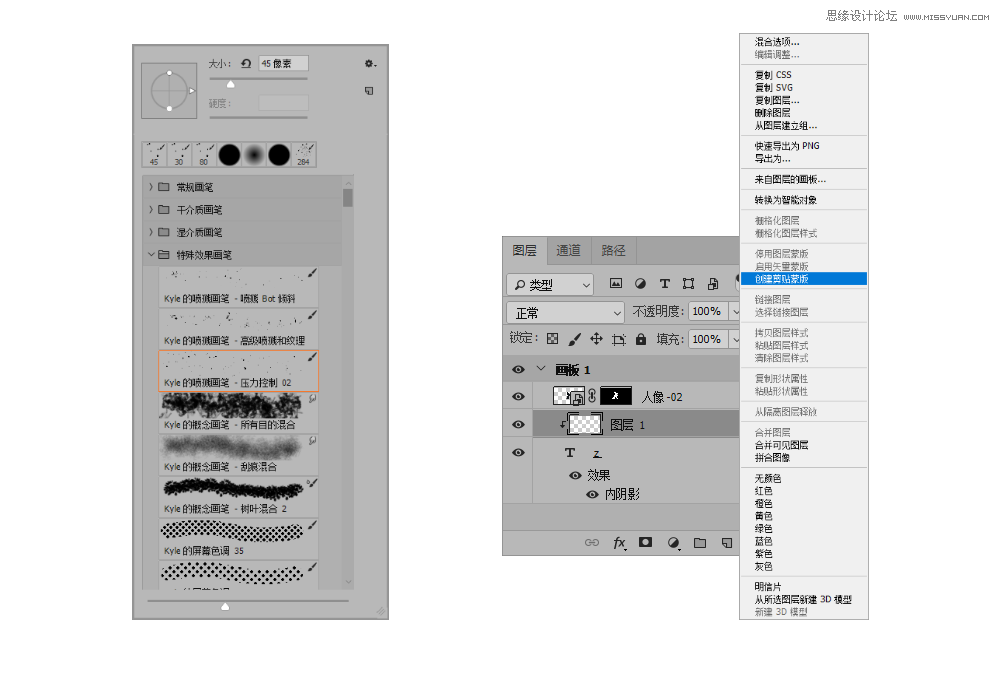
Task: Open the layer effects fx menu
Action: [619, 543]
